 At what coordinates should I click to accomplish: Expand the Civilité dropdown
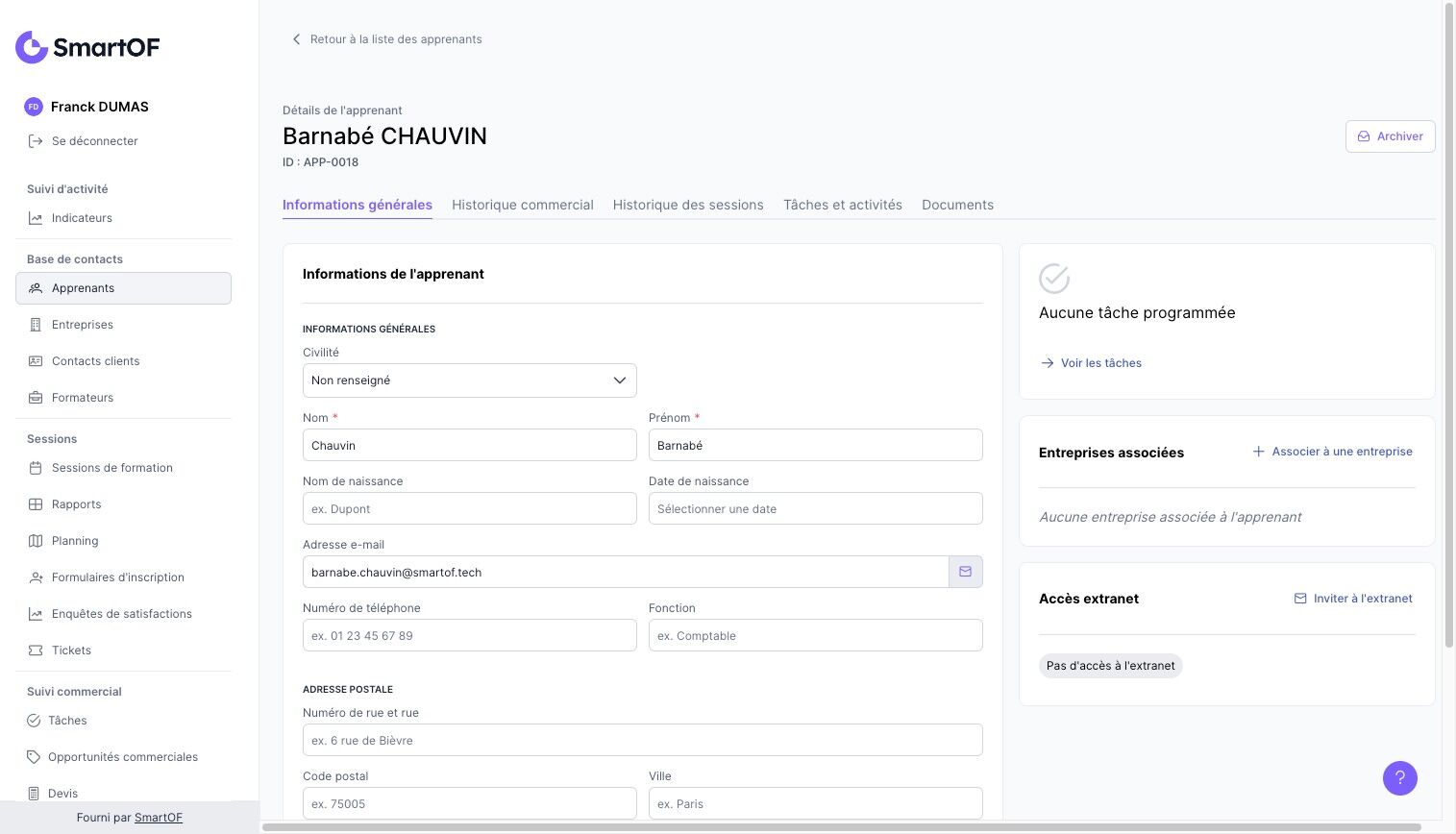469,380
